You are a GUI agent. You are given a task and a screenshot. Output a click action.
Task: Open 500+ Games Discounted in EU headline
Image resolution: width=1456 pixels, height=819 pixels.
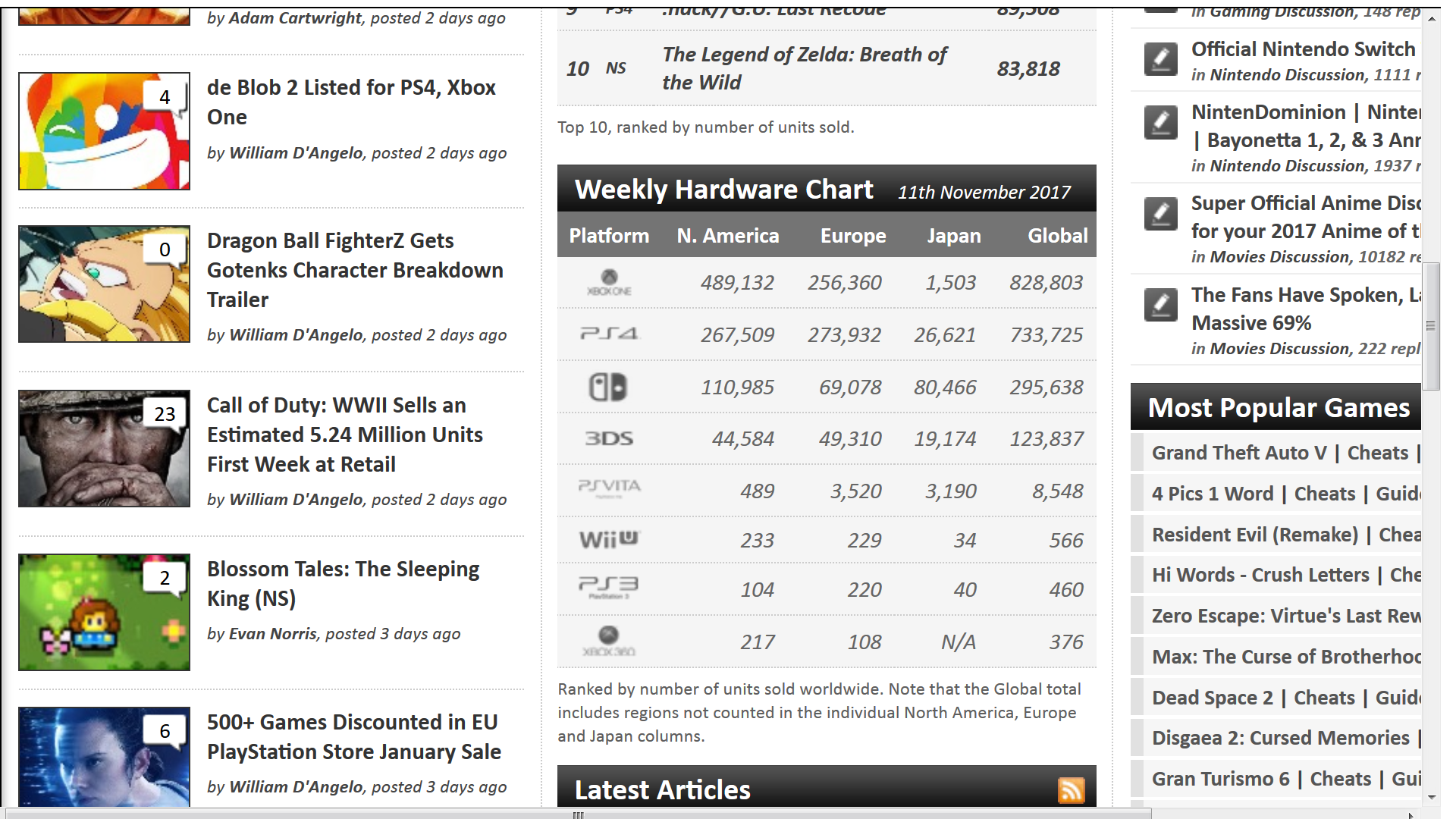click(x=354, y=737)
